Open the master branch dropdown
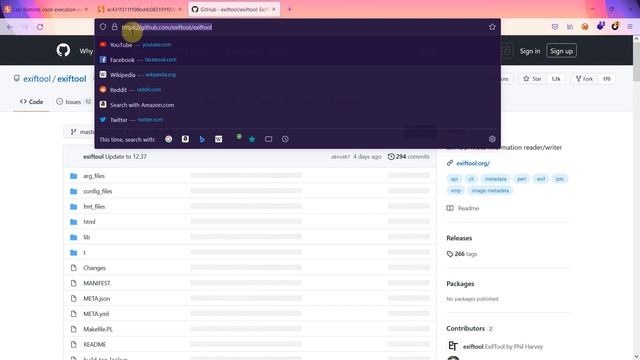The width and height of the screenshot is (640, 360). pos(82,132)
